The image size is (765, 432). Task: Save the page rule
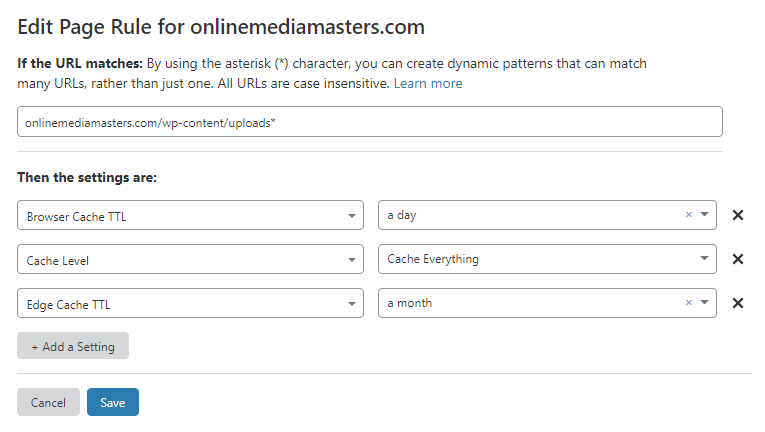[x=113, y=402]
